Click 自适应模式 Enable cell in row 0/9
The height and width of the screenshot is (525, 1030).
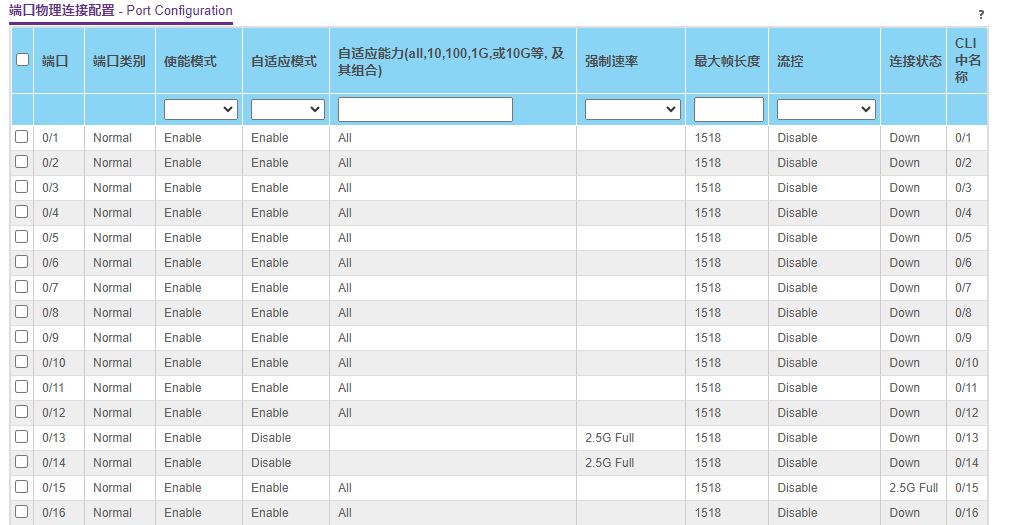click(x=269, y=338)
